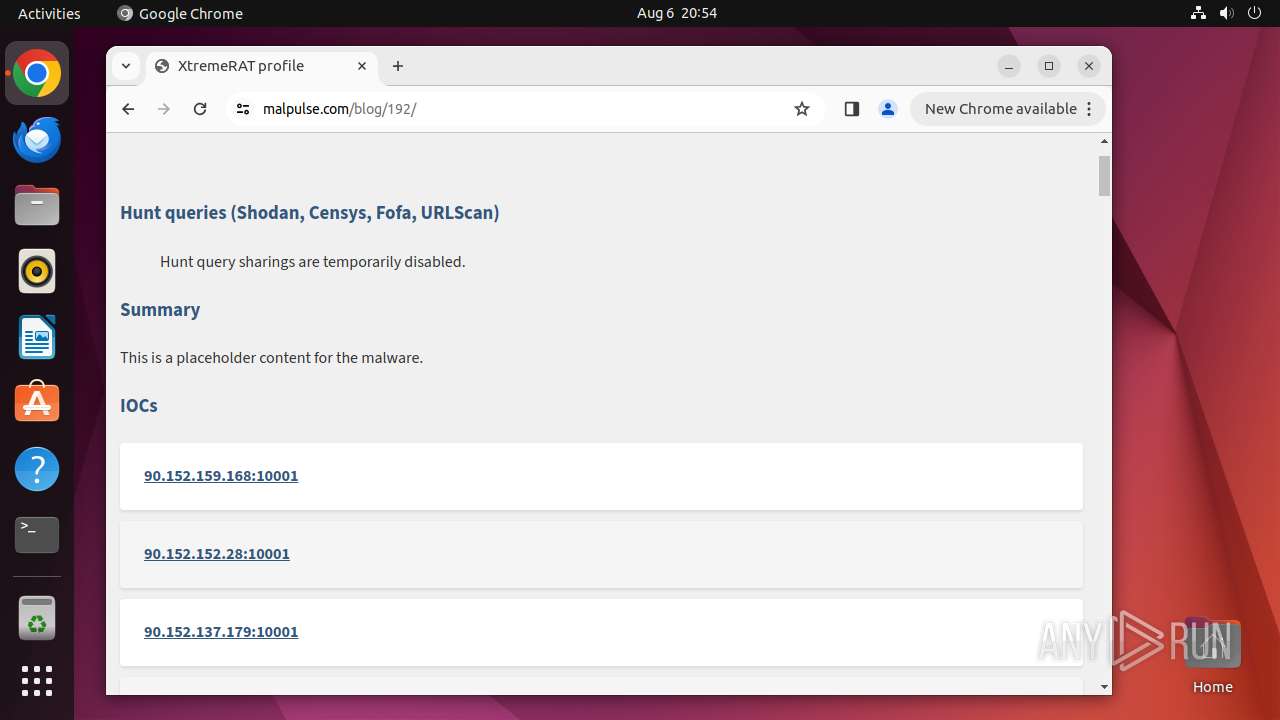
Task: Open site information icon in address bar
Action: 243,109
